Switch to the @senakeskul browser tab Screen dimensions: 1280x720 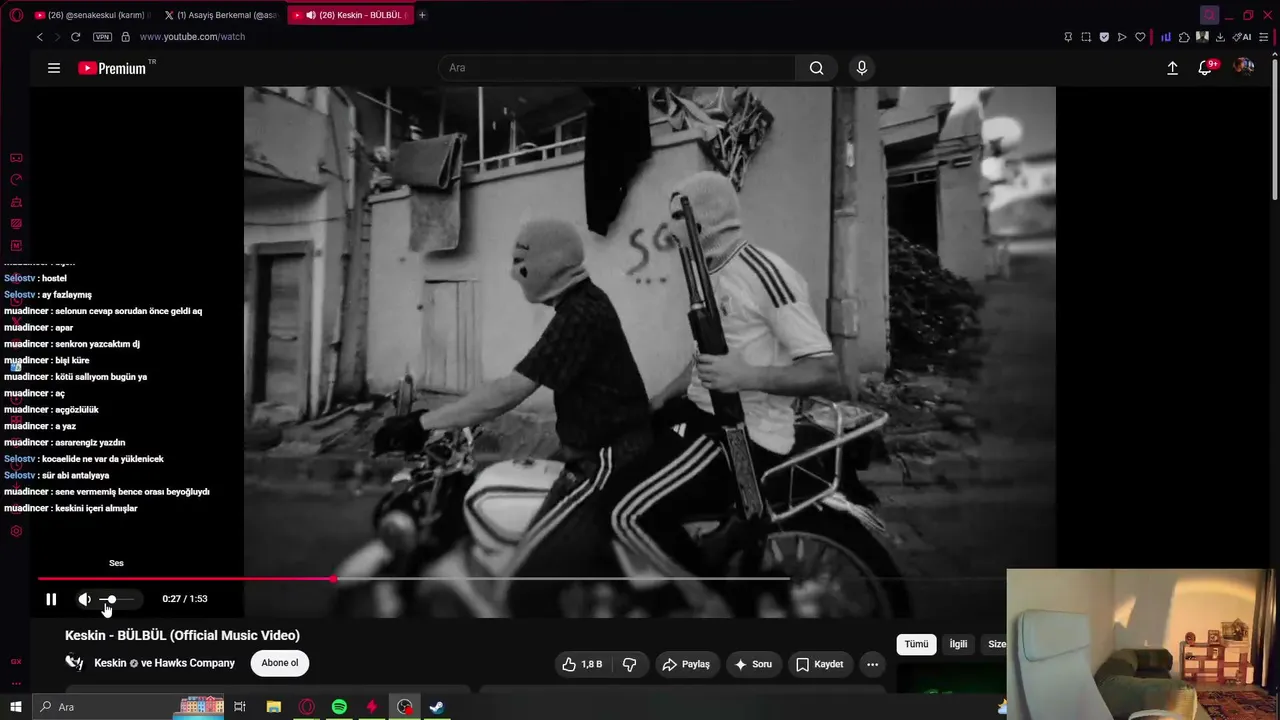92,15
